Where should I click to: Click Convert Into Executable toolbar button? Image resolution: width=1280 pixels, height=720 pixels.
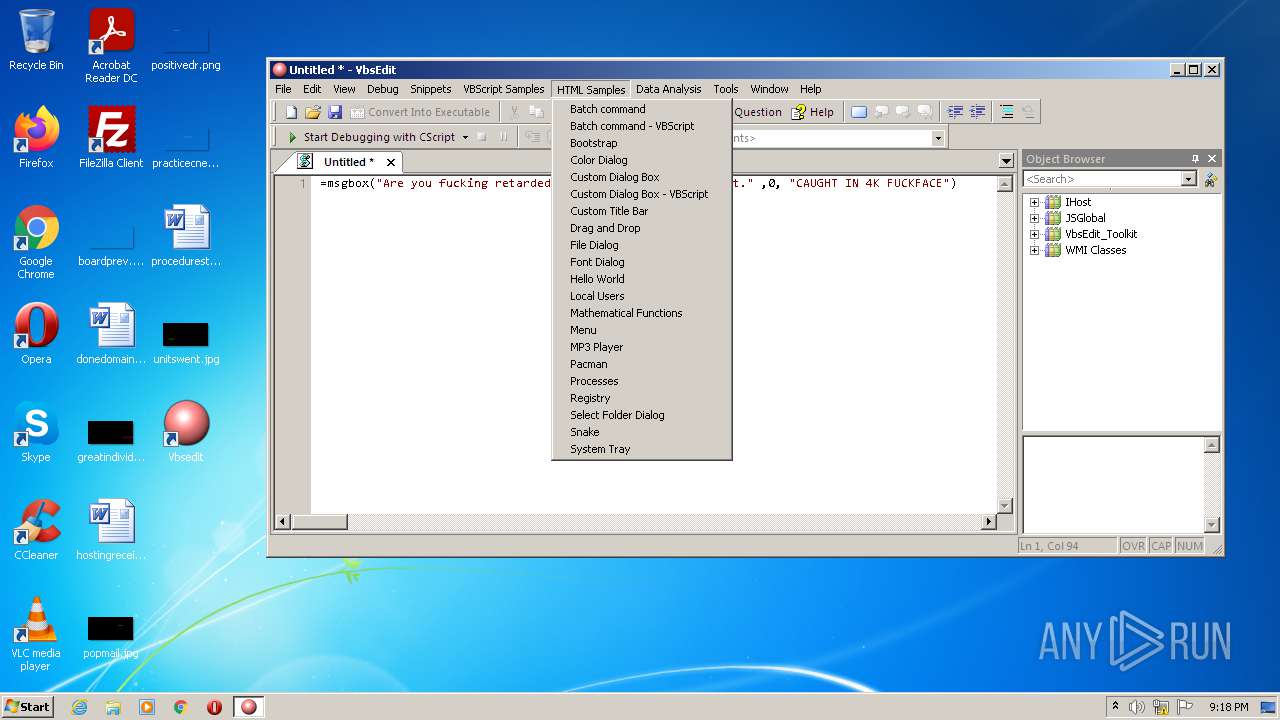click(420, 112)
